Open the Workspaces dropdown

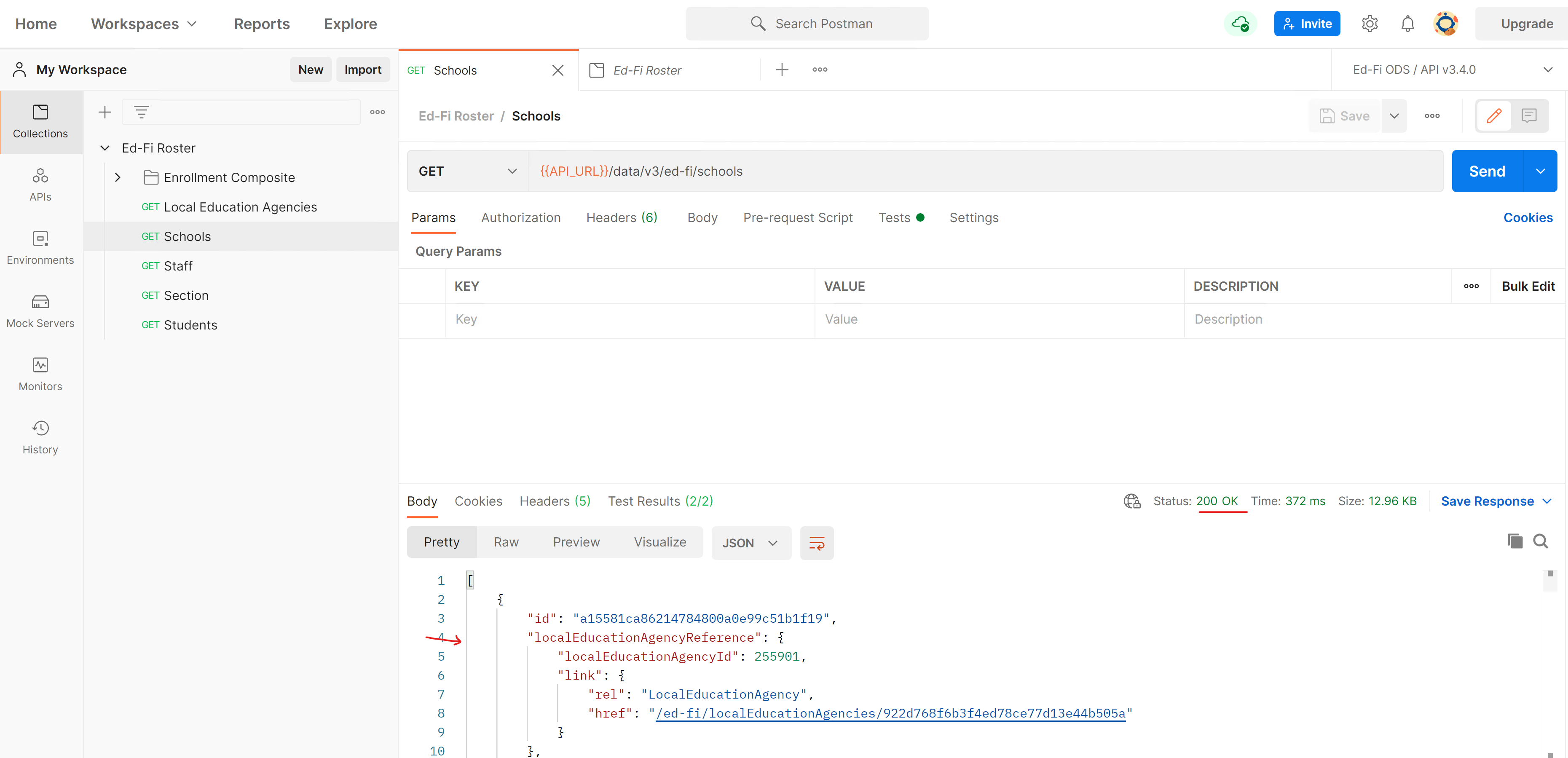(144, 24)
